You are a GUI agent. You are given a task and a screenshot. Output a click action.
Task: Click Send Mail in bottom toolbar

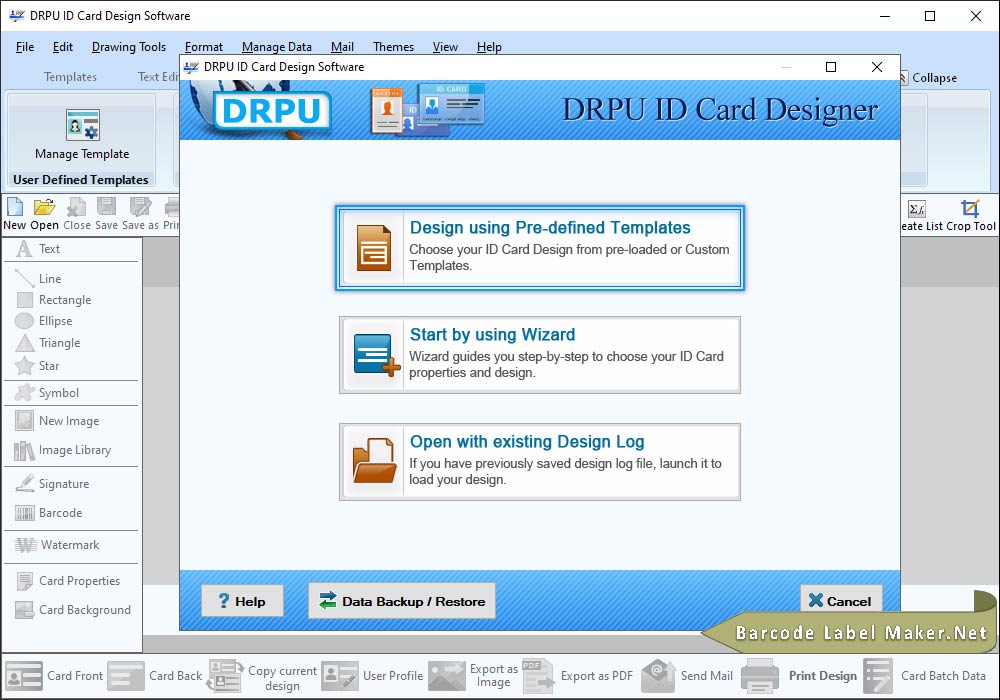coord(688,676)
